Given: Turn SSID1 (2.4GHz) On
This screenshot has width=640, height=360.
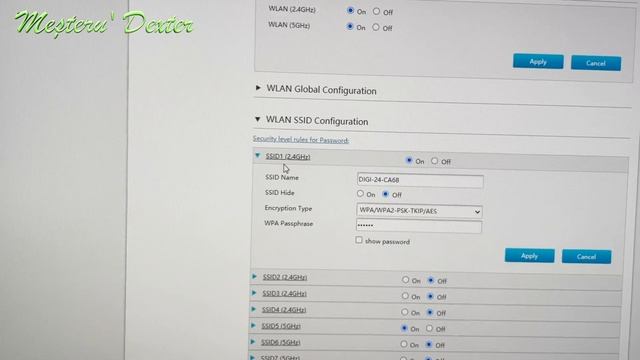Looking at the screenshot, I should pyautogui.click(x=409, y=160).
